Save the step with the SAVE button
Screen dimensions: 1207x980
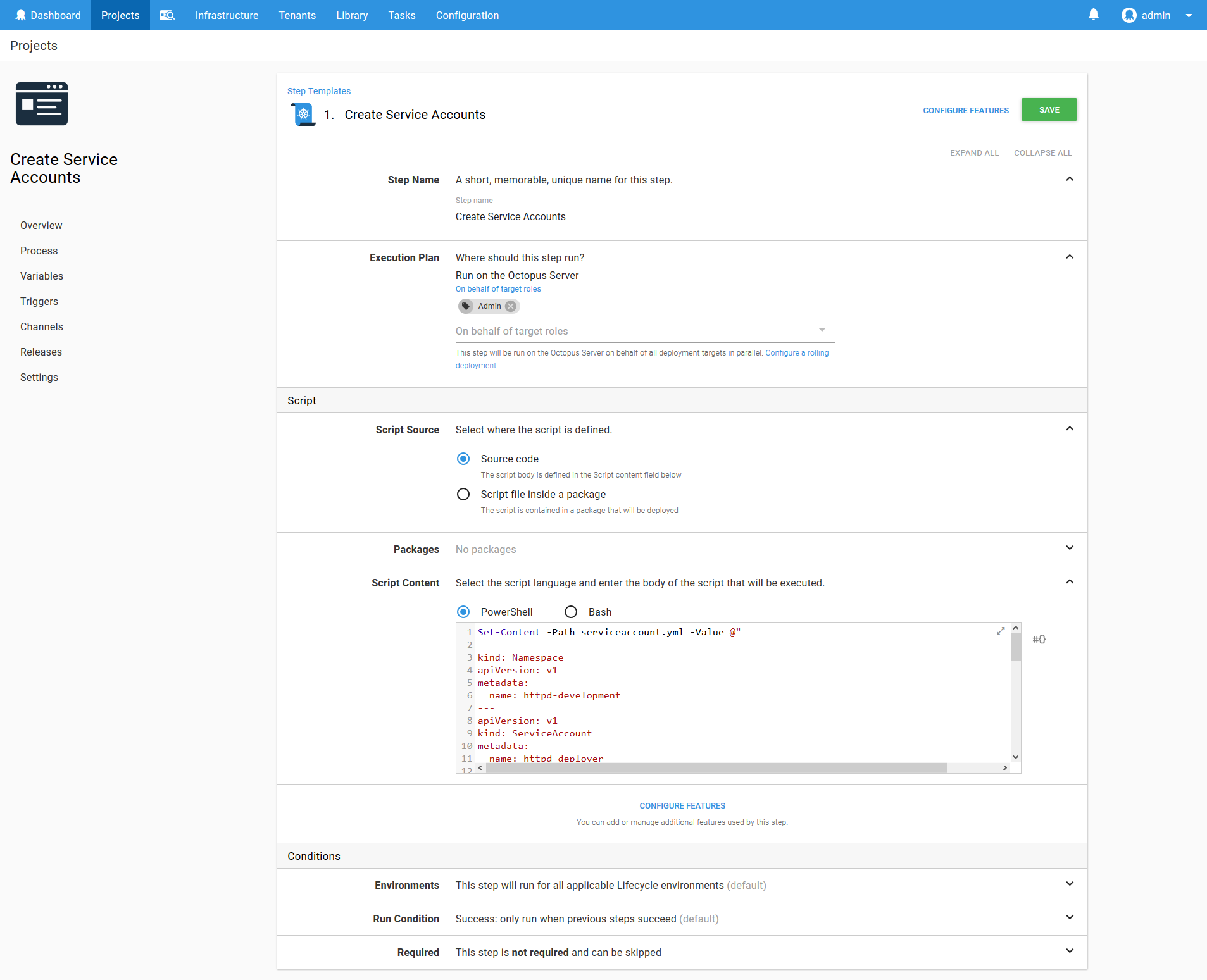pos(1048,109)
